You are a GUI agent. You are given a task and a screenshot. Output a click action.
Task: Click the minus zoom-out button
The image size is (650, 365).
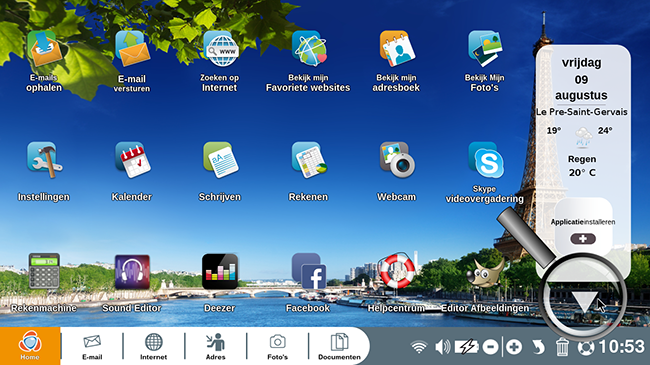(490, 347)
